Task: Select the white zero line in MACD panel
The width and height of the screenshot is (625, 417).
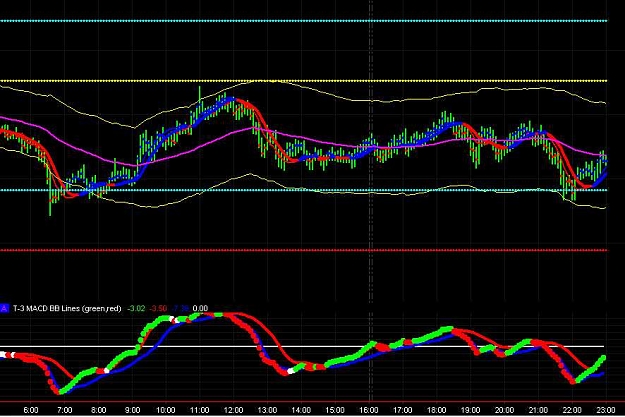Action: pyautogui.click(x=303, y=346)
